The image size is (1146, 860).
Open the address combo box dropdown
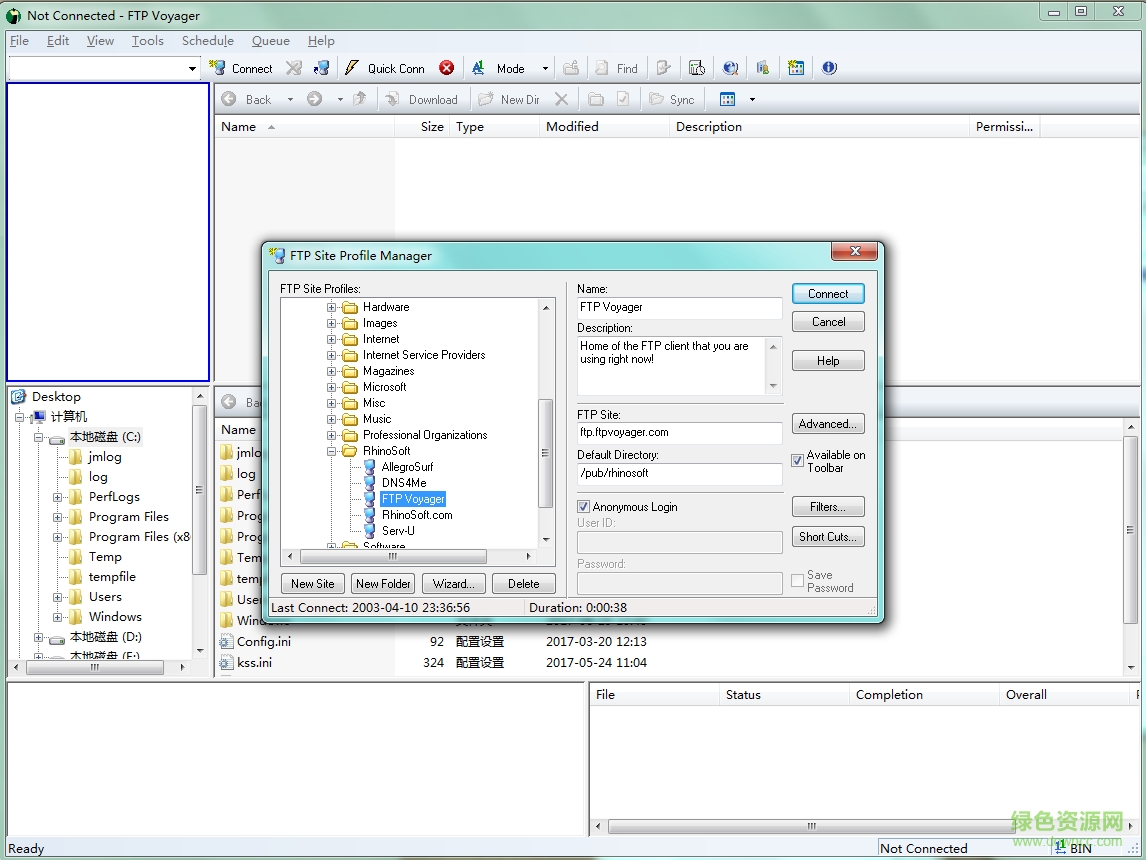point(193,68)
